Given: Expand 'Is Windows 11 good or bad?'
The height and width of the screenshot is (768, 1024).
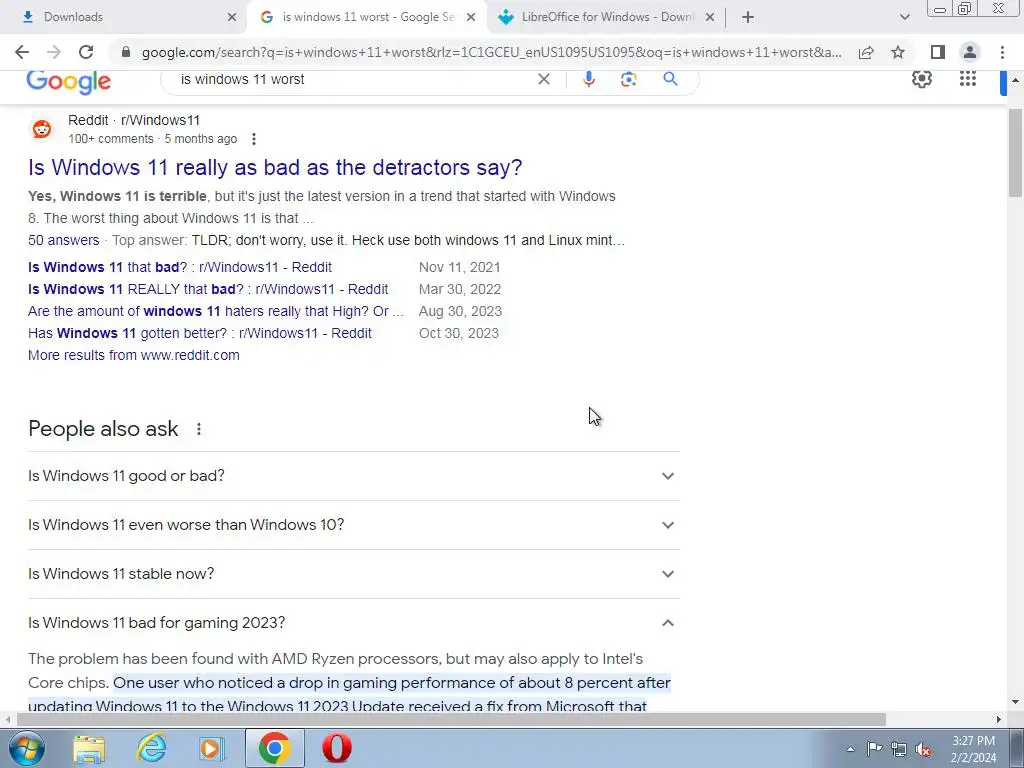Looking at the screenshot, I should [353, 476].
